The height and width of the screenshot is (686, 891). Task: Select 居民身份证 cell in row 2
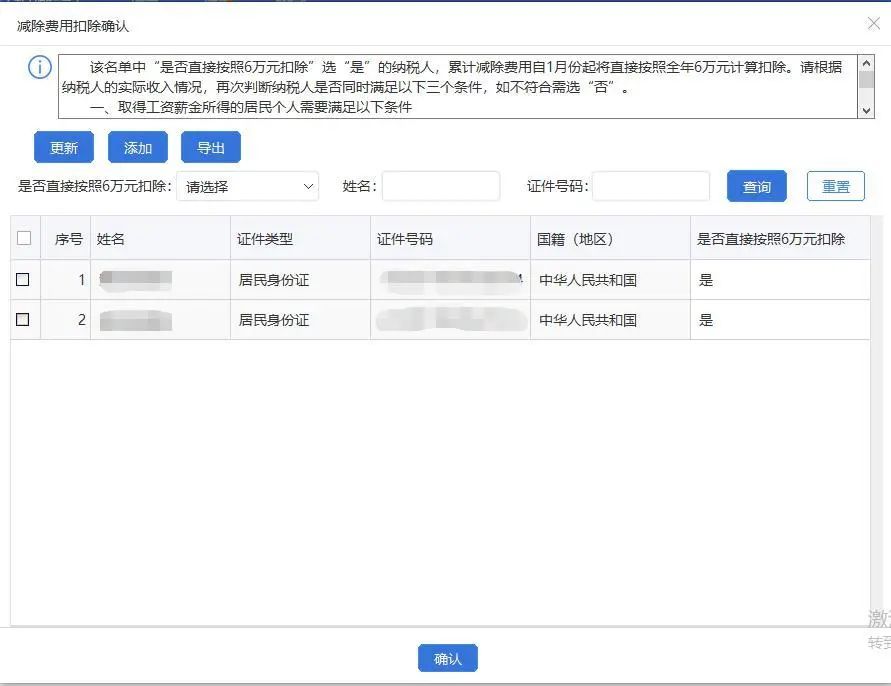click(x=300, y=320)
